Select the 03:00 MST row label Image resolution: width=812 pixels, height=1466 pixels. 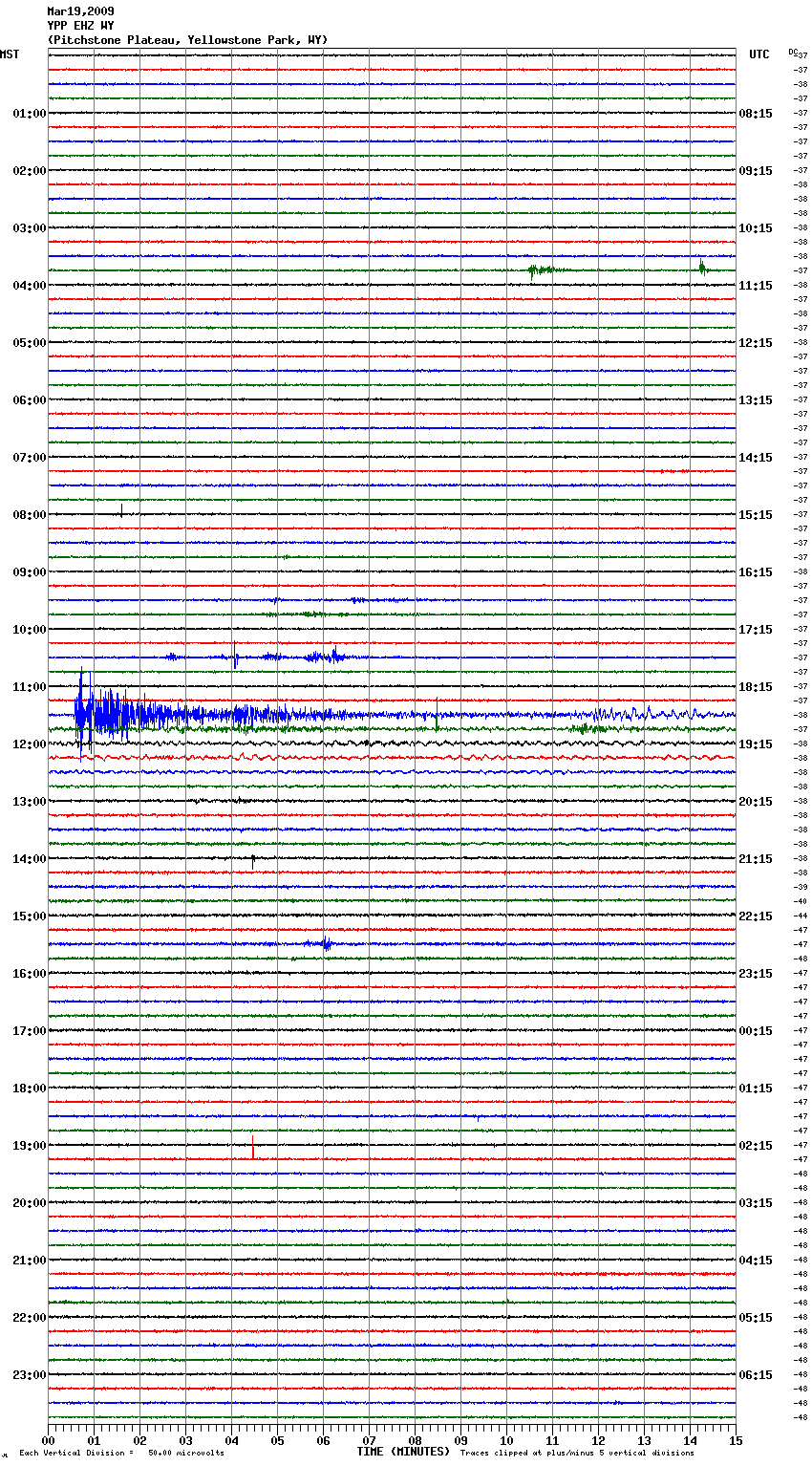coord(29,228)
